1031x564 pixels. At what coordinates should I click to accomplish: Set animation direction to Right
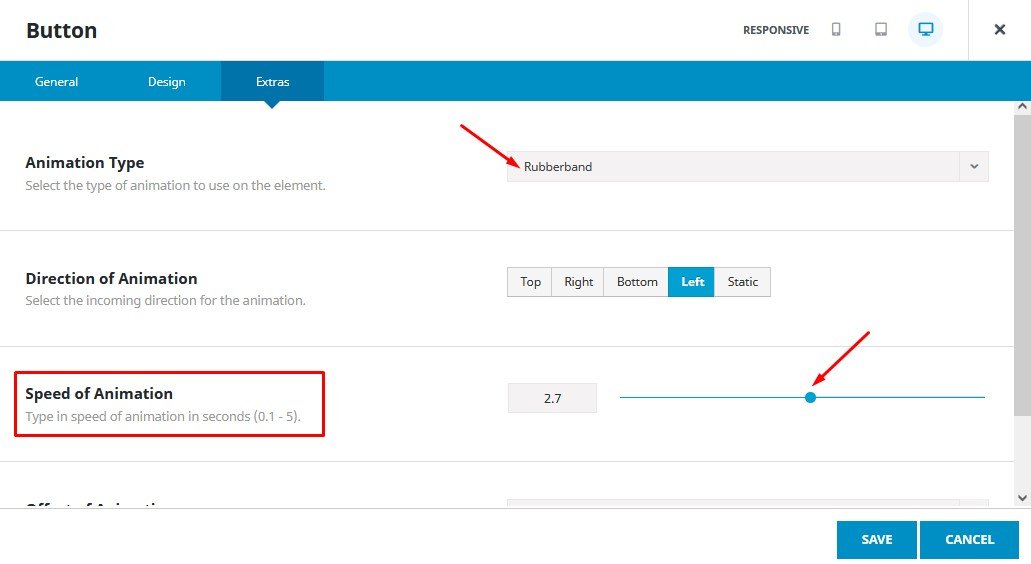[578, 282]
